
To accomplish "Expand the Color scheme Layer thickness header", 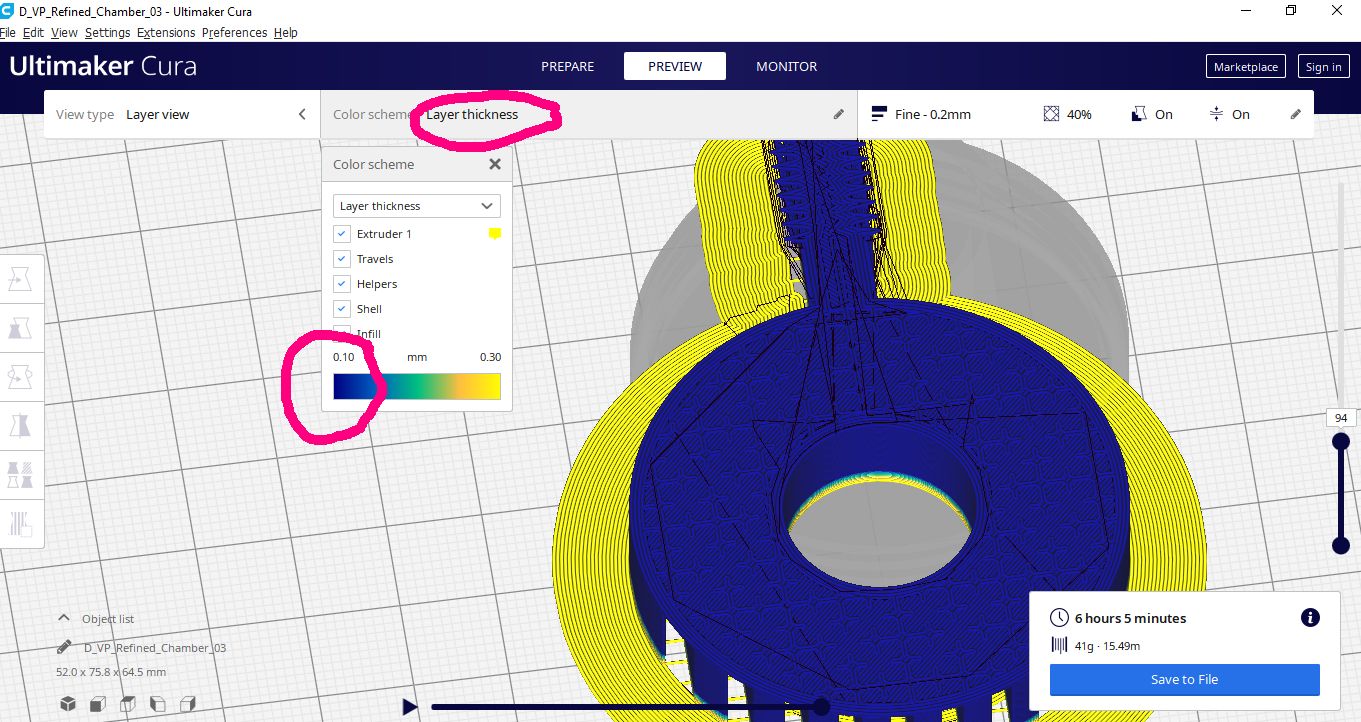I will (x=588, y=114).
